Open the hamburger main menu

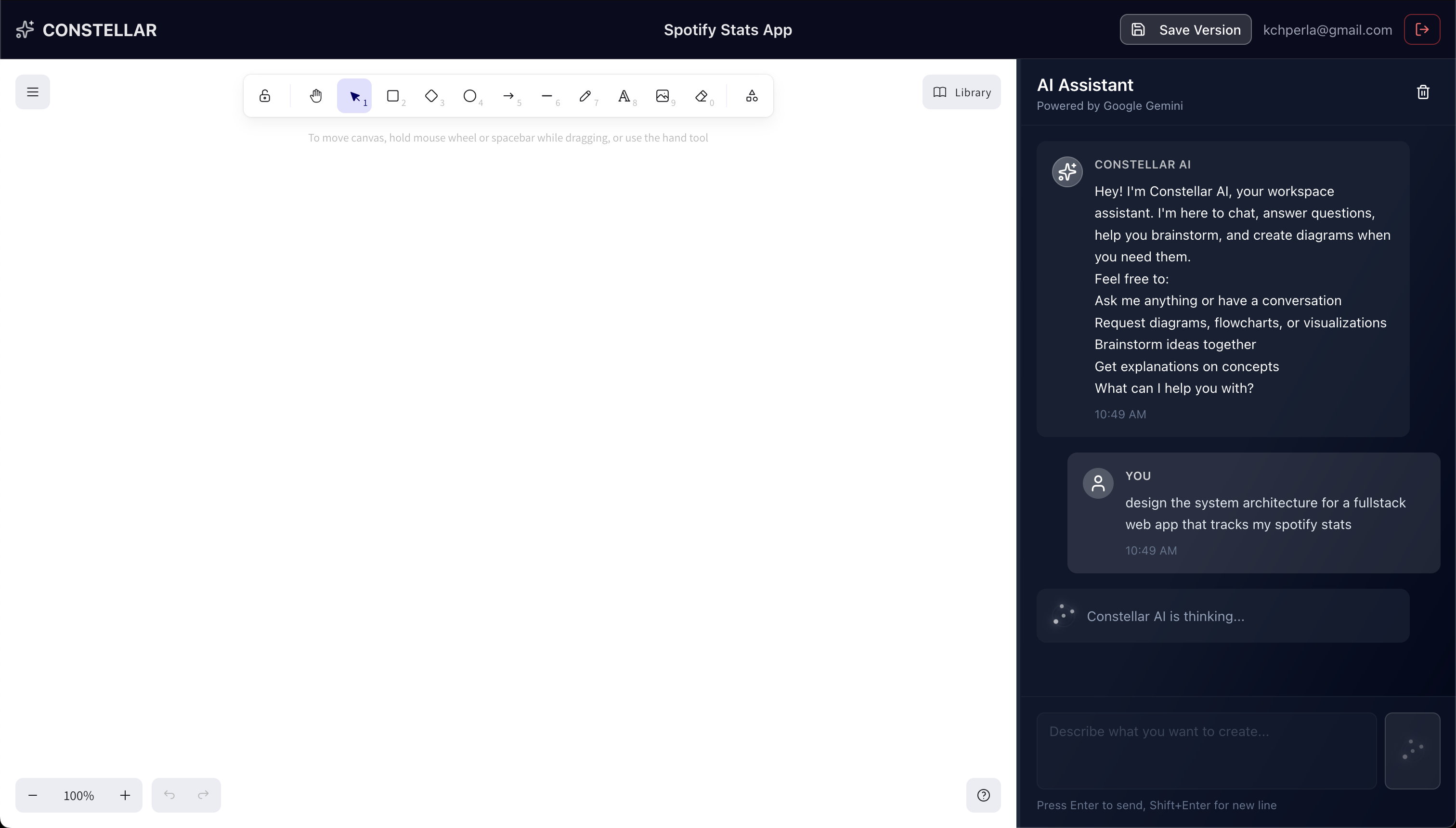click(32, 91)
